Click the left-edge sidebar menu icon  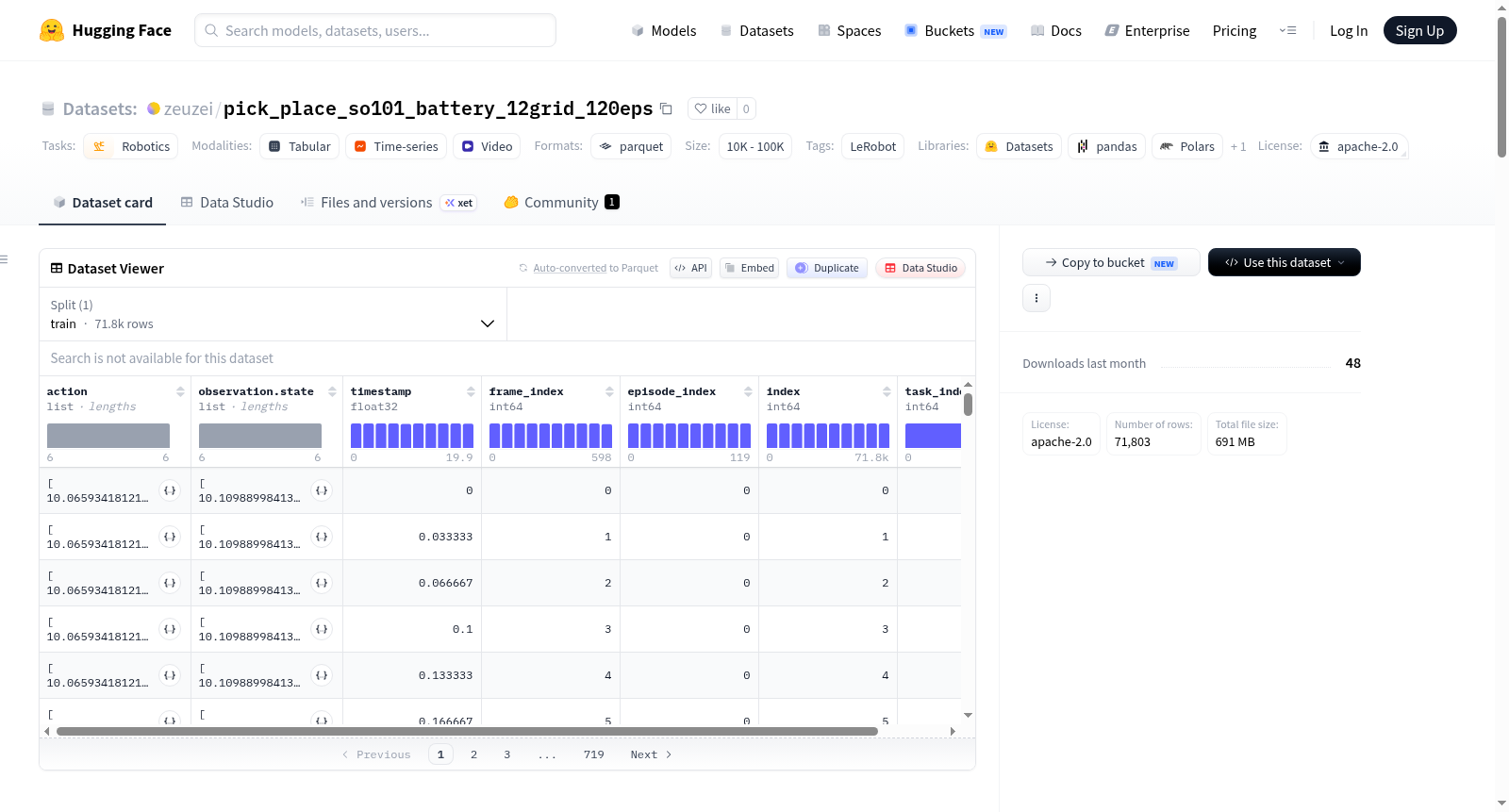click(5, 259)
